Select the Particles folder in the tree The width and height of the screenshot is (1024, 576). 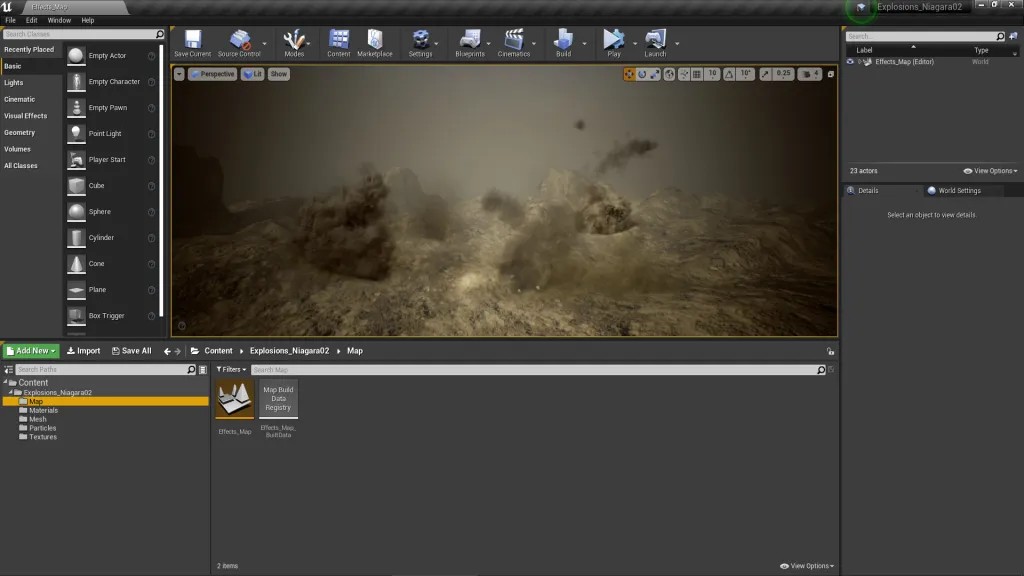point(43,428)
